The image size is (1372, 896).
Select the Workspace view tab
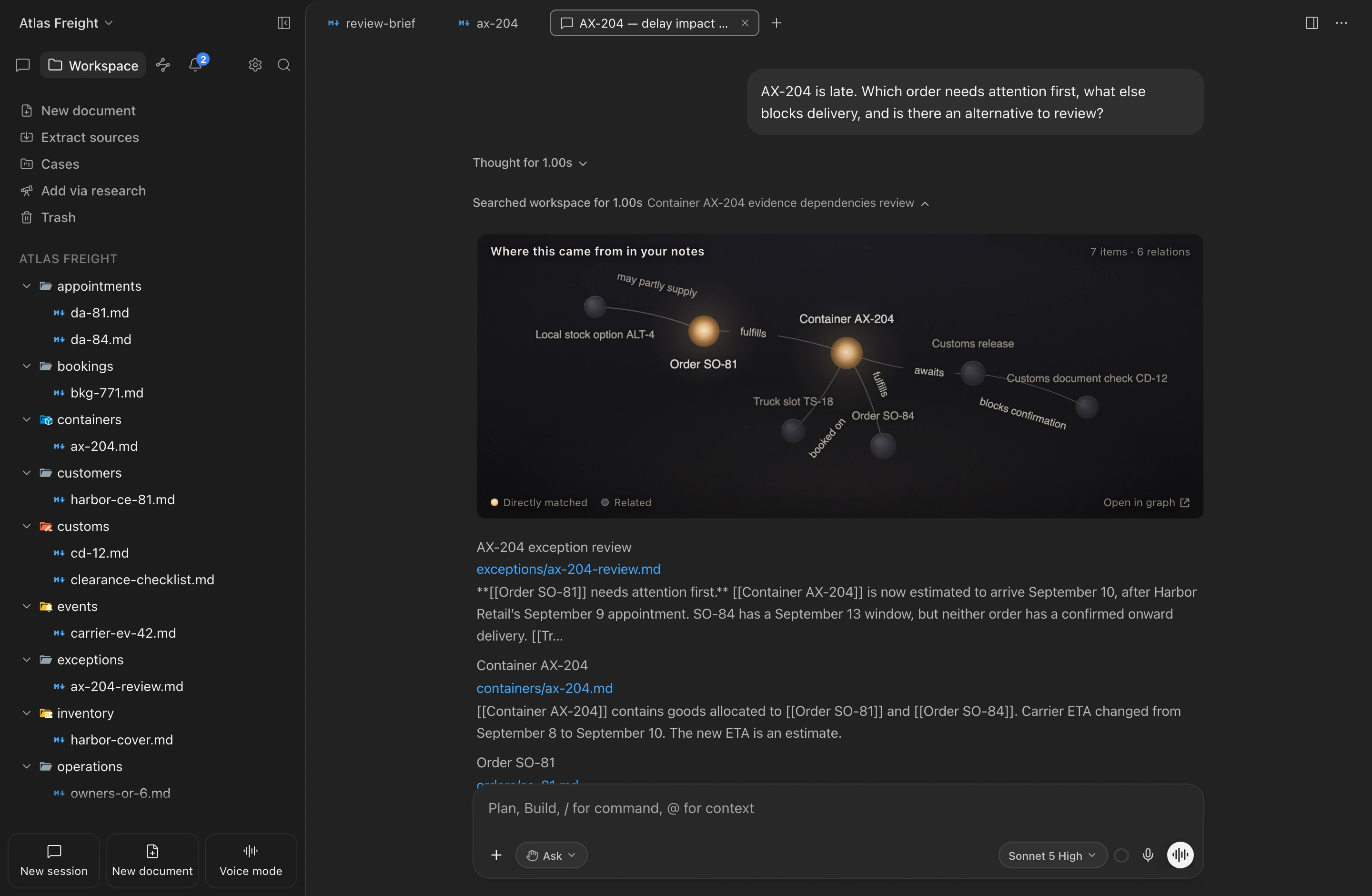(93, 65)
